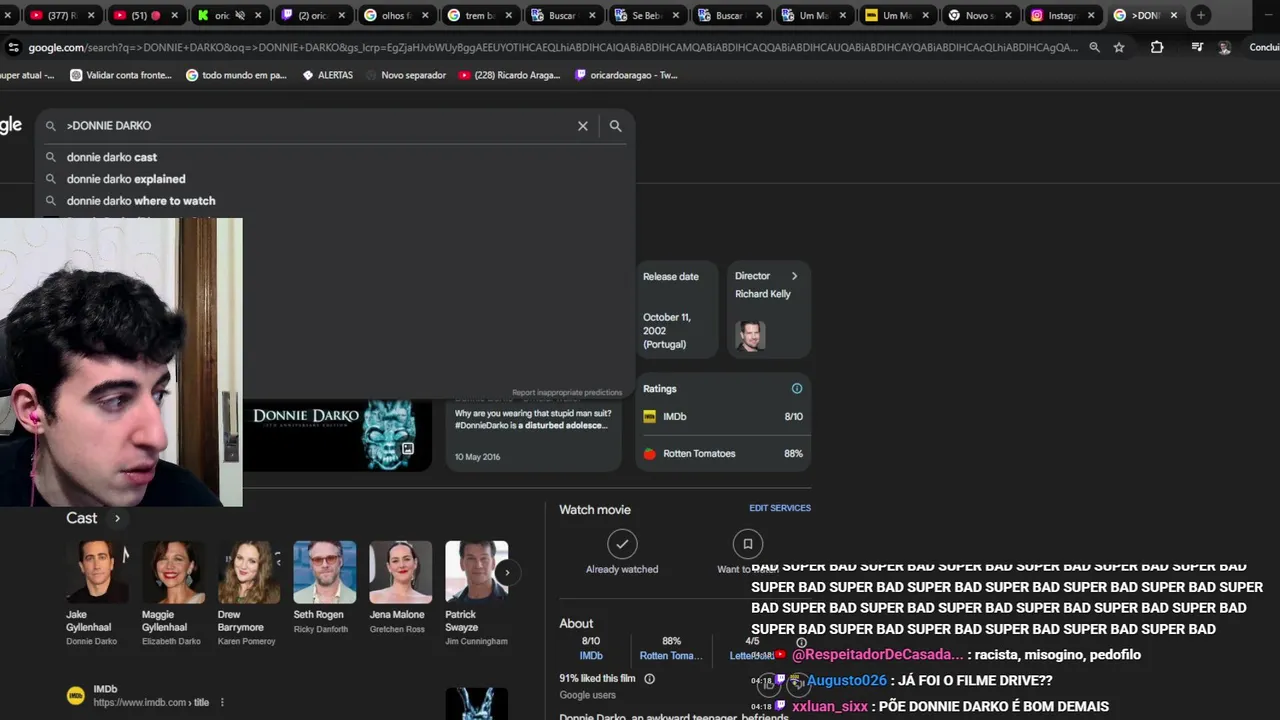Viewport: 1280px width, 720px height.
Task: Click Richard Kelly director photo
Action: coord(750,335)
